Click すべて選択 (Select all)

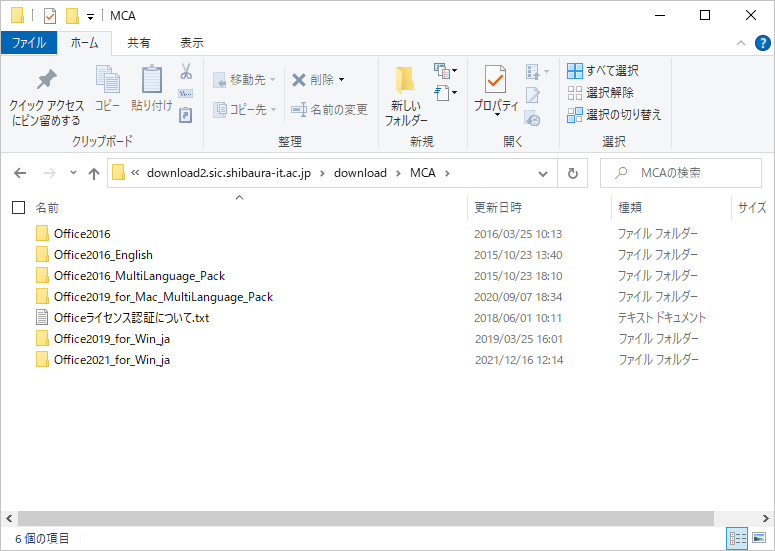(x=603, y=71)
